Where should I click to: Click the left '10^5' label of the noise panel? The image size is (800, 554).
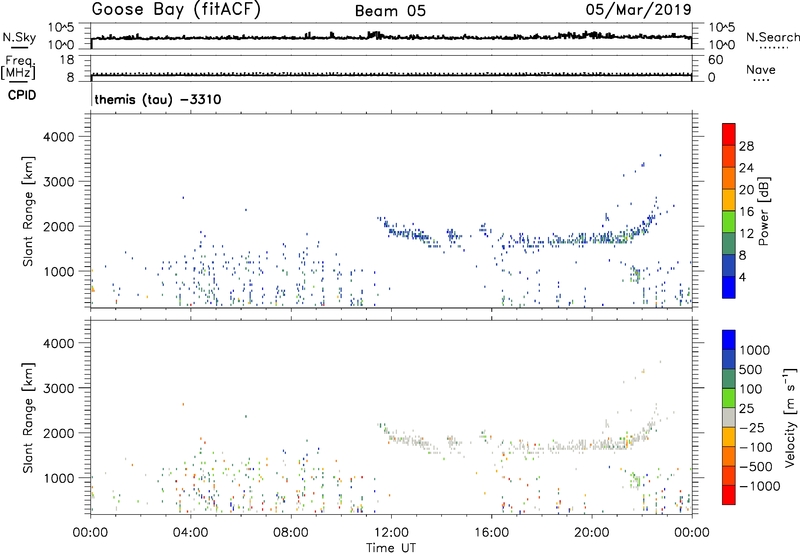click(62, 27)
